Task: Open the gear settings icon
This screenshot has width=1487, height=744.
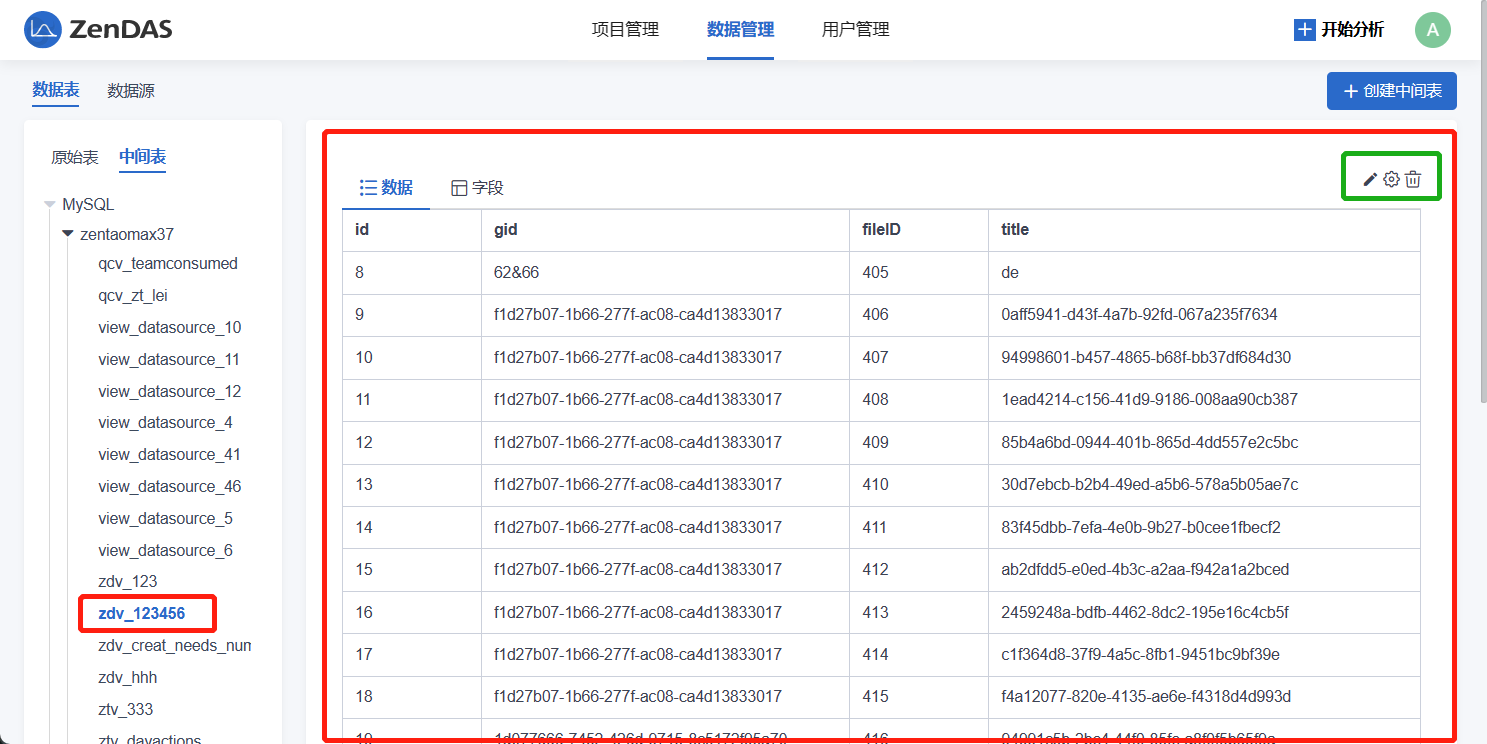Action: (x=1391, y=179)
